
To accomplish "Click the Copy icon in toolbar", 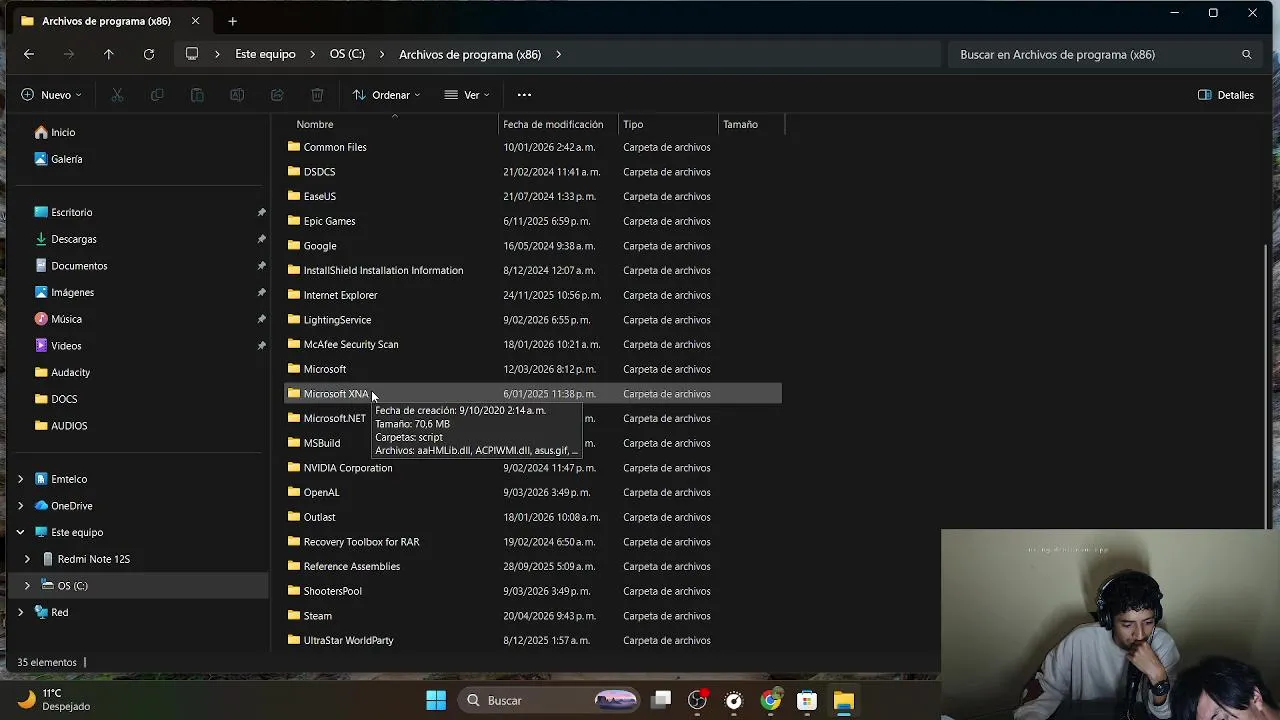I will (157, 95).
